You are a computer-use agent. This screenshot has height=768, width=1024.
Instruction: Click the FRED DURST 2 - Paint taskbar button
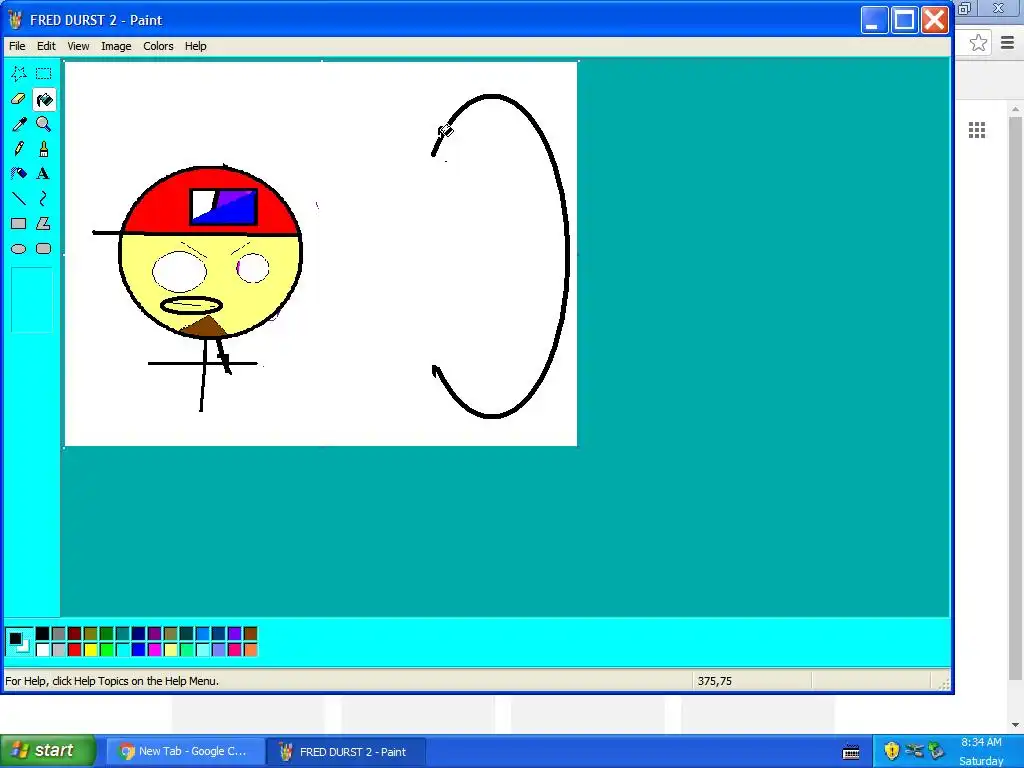pyautogui.click(x=346, y=752)
